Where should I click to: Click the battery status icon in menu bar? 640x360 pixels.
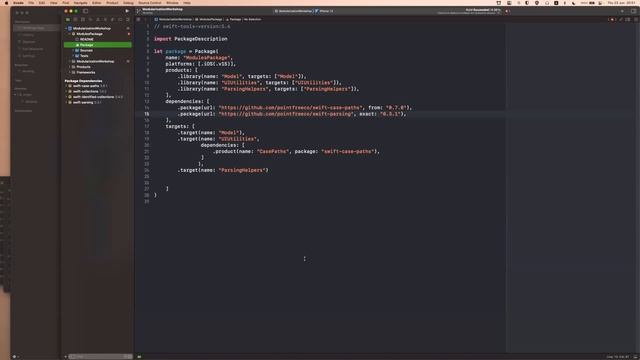point(592,3)
